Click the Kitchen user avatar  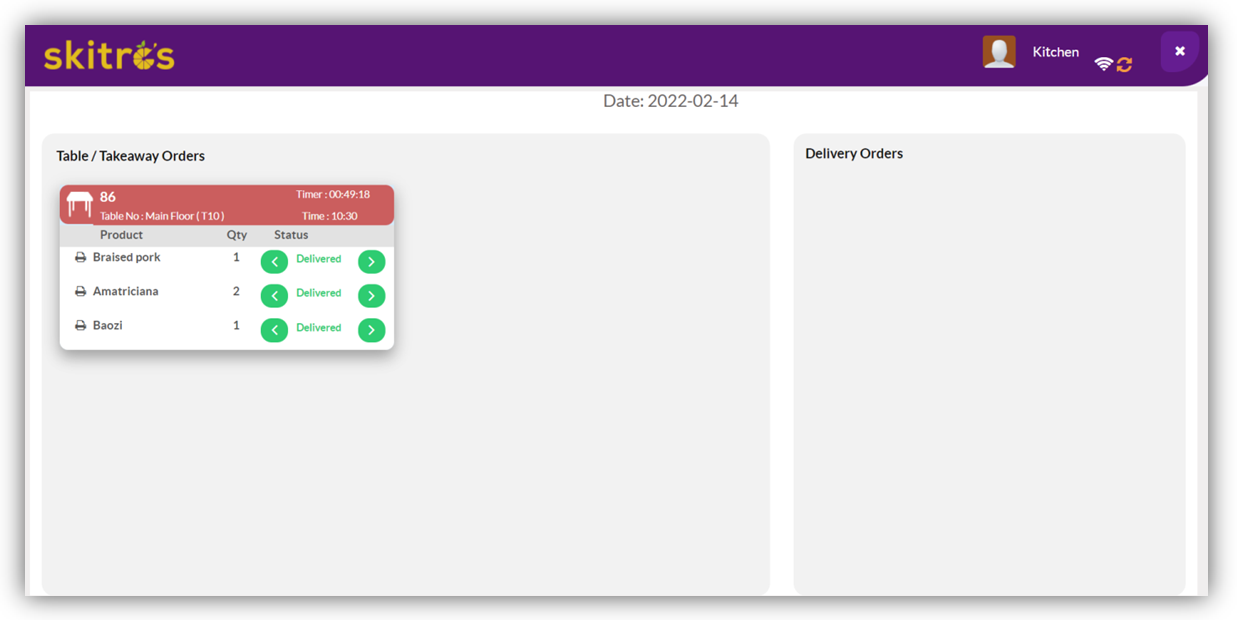pyautogui.click(x=999, y=52)
